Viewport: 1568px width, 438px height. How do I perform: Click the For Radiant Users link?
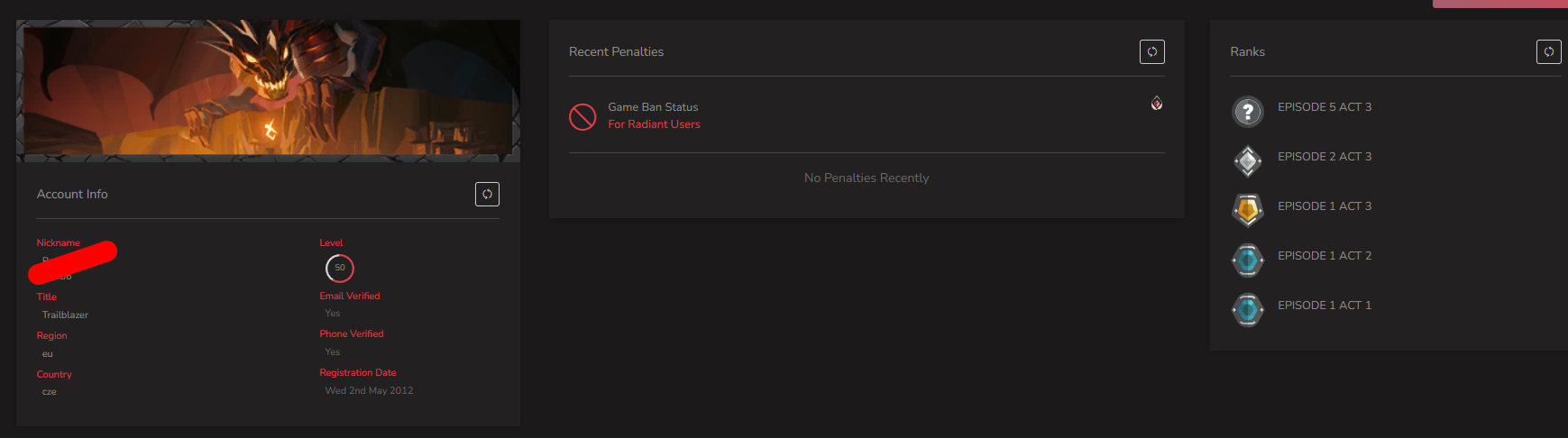(654, 124)
